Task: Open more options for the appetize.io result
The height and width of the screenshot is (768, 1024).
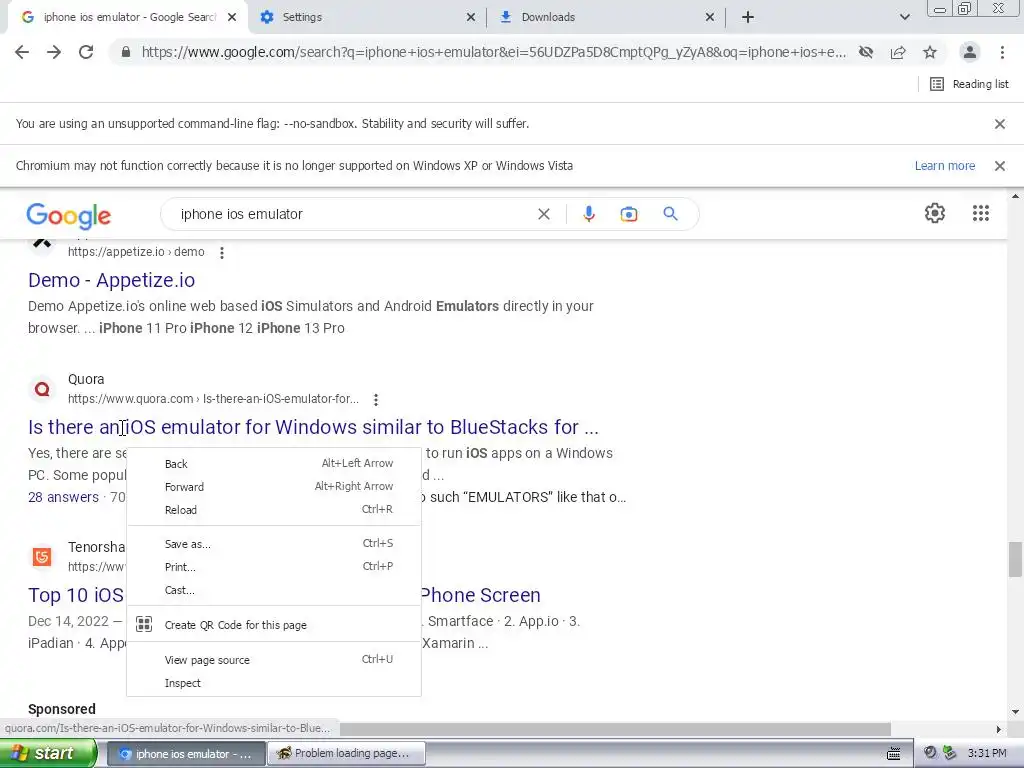Action: click(x=222, y=253)
